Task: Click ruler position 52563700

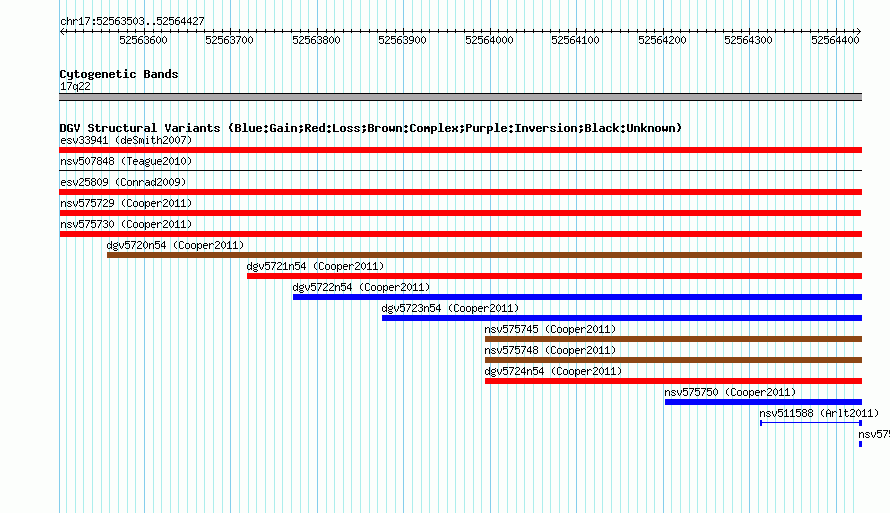Action: coord(229,40)
